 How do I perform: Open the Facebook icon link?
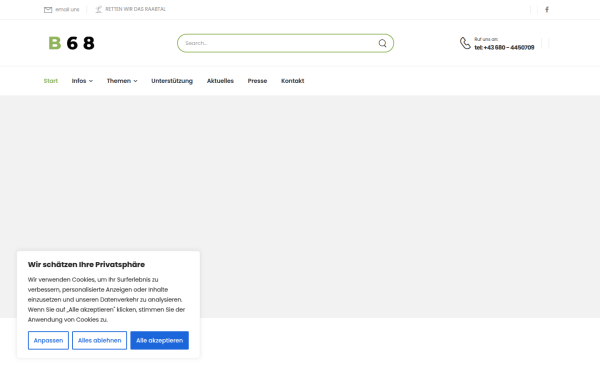click(547, 10)
